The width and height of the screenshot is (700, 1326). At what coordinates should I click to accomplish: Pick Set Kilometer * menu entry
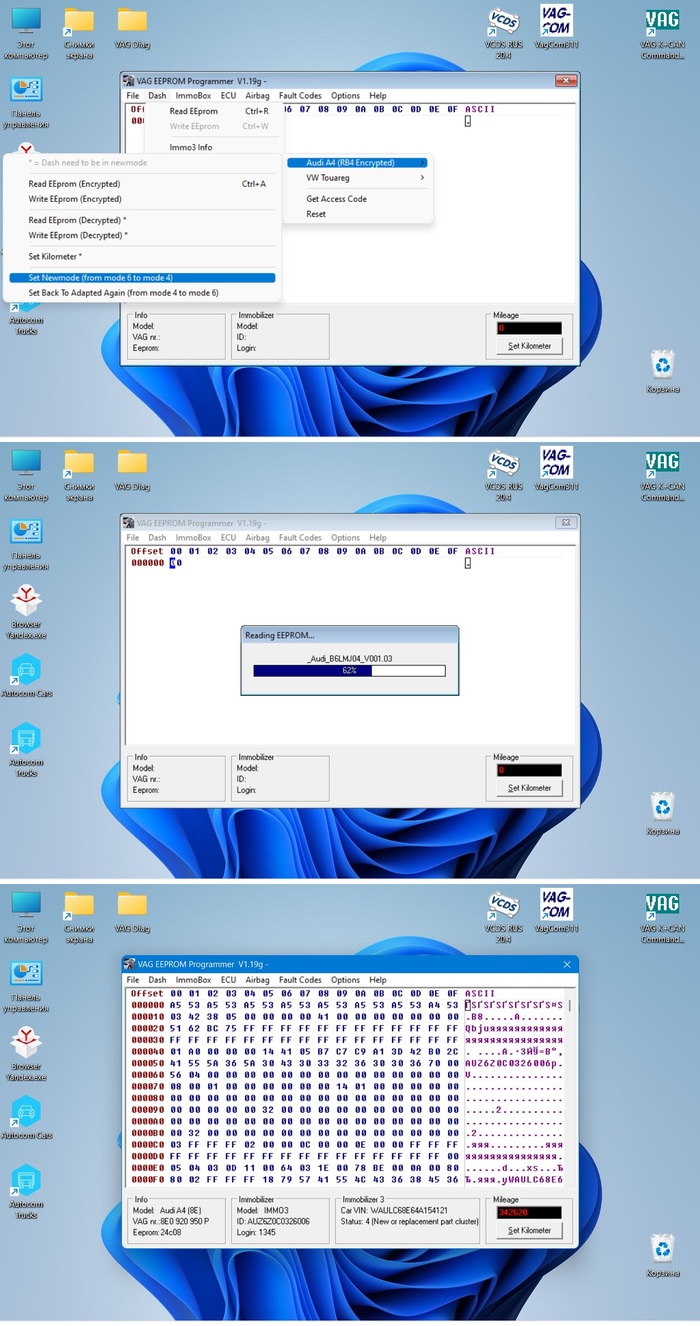click(142, 257)
